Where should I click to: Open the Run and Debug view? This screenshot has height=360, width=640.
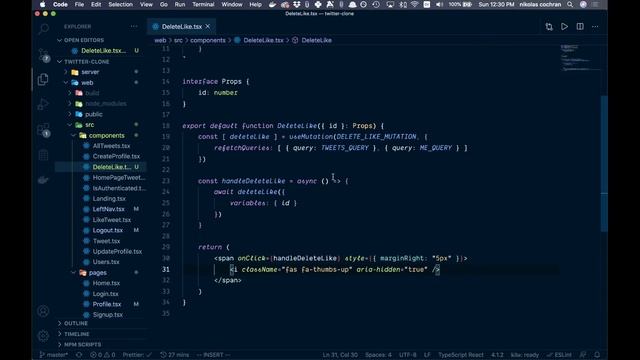pos(43,104)
